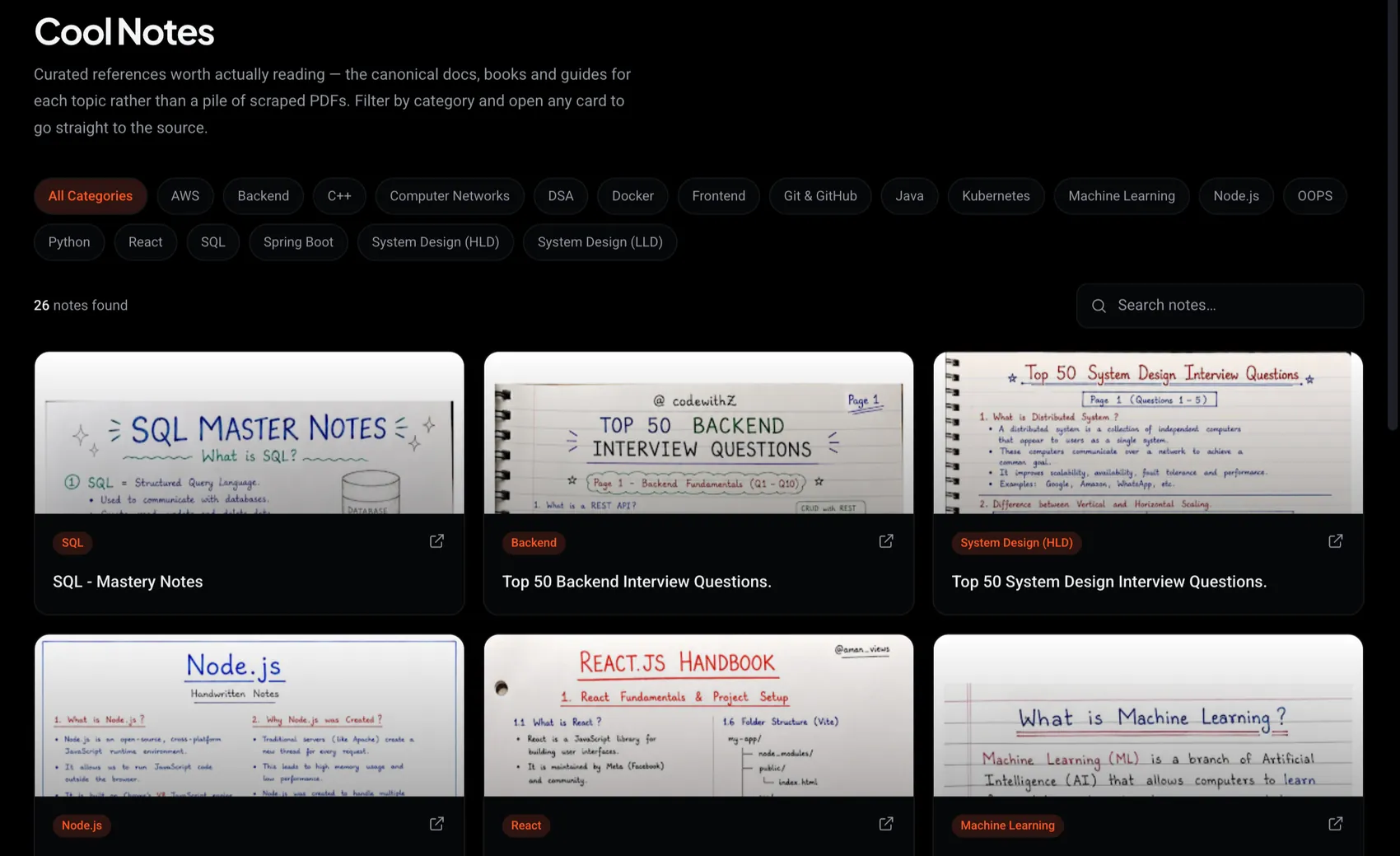Show Git & GitHub notes
1400x856 pixels.
tap(820, 196)
